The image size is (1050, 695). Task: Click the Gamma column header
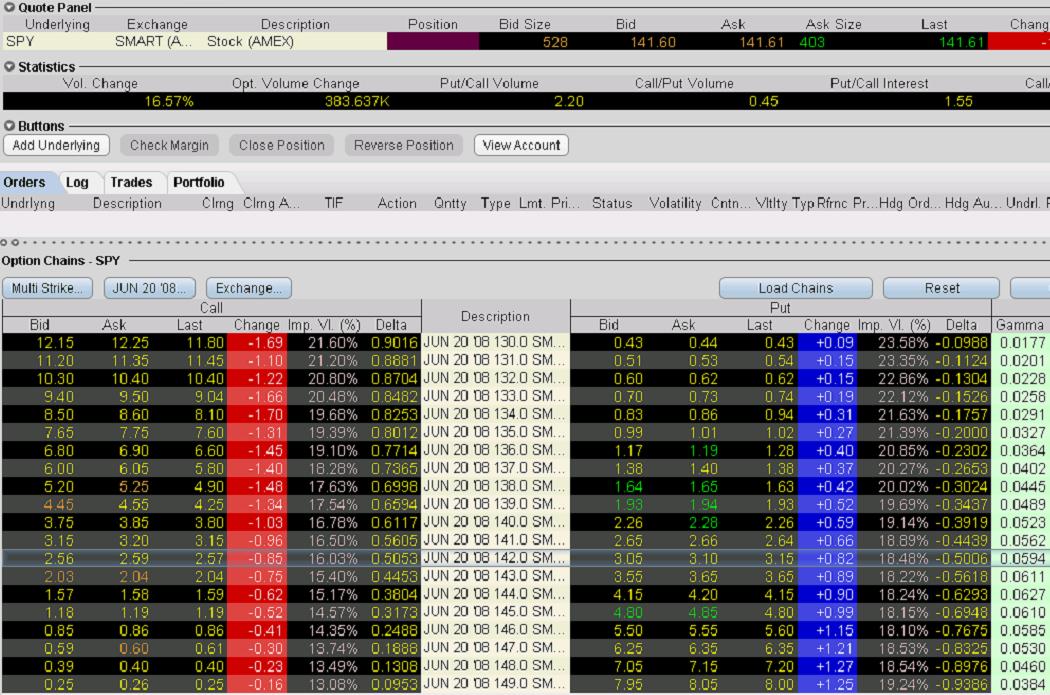coord(1020,325)
